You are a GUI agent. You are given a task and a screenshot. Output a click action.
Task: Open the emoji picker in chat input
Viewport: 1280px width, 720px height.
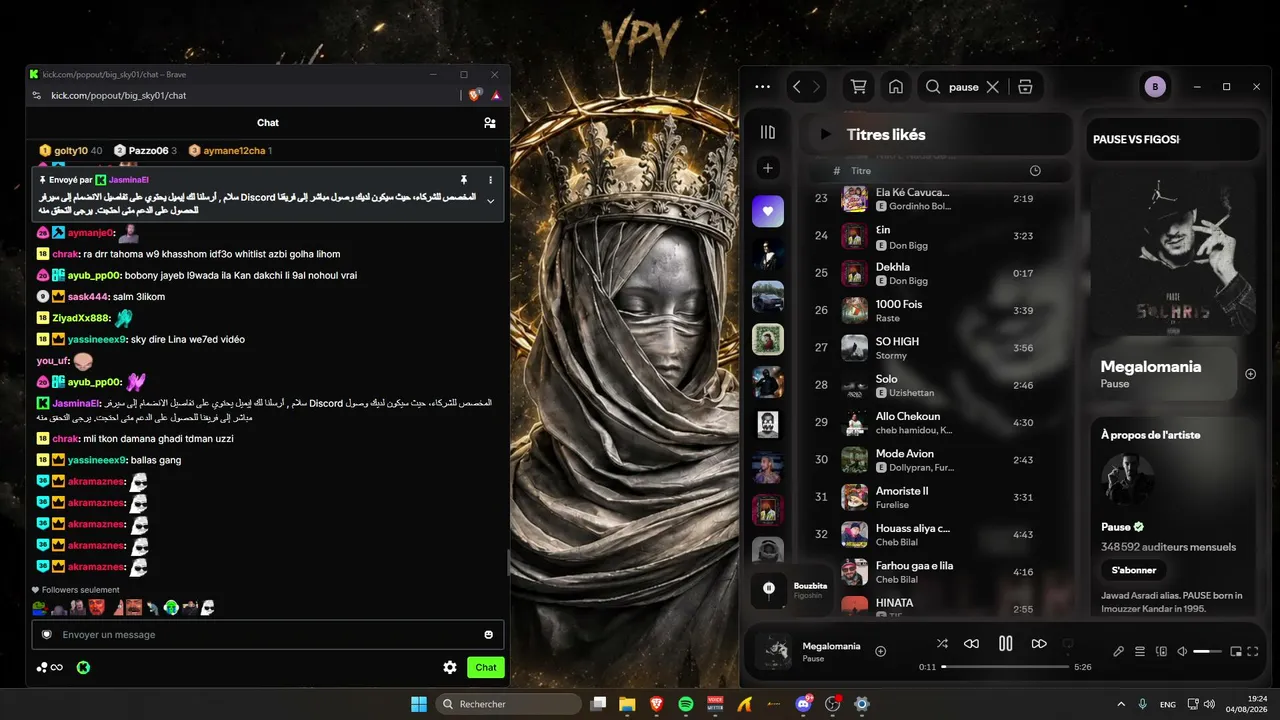coord(489,635)
